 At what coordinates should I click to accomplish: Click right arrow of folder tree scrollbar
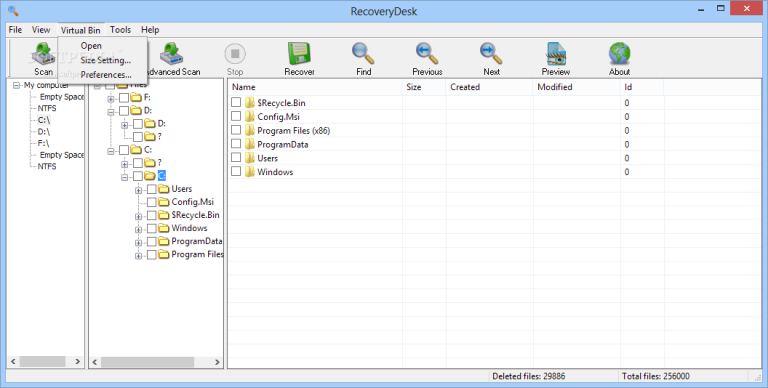coord(217,362)
